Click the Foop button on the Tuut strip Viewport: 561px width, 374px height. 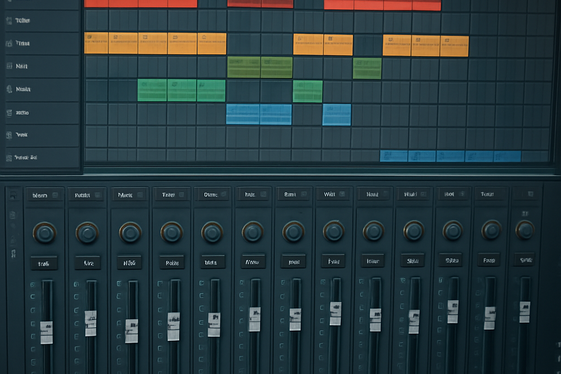pyautogui.click(x=489, y=260)
